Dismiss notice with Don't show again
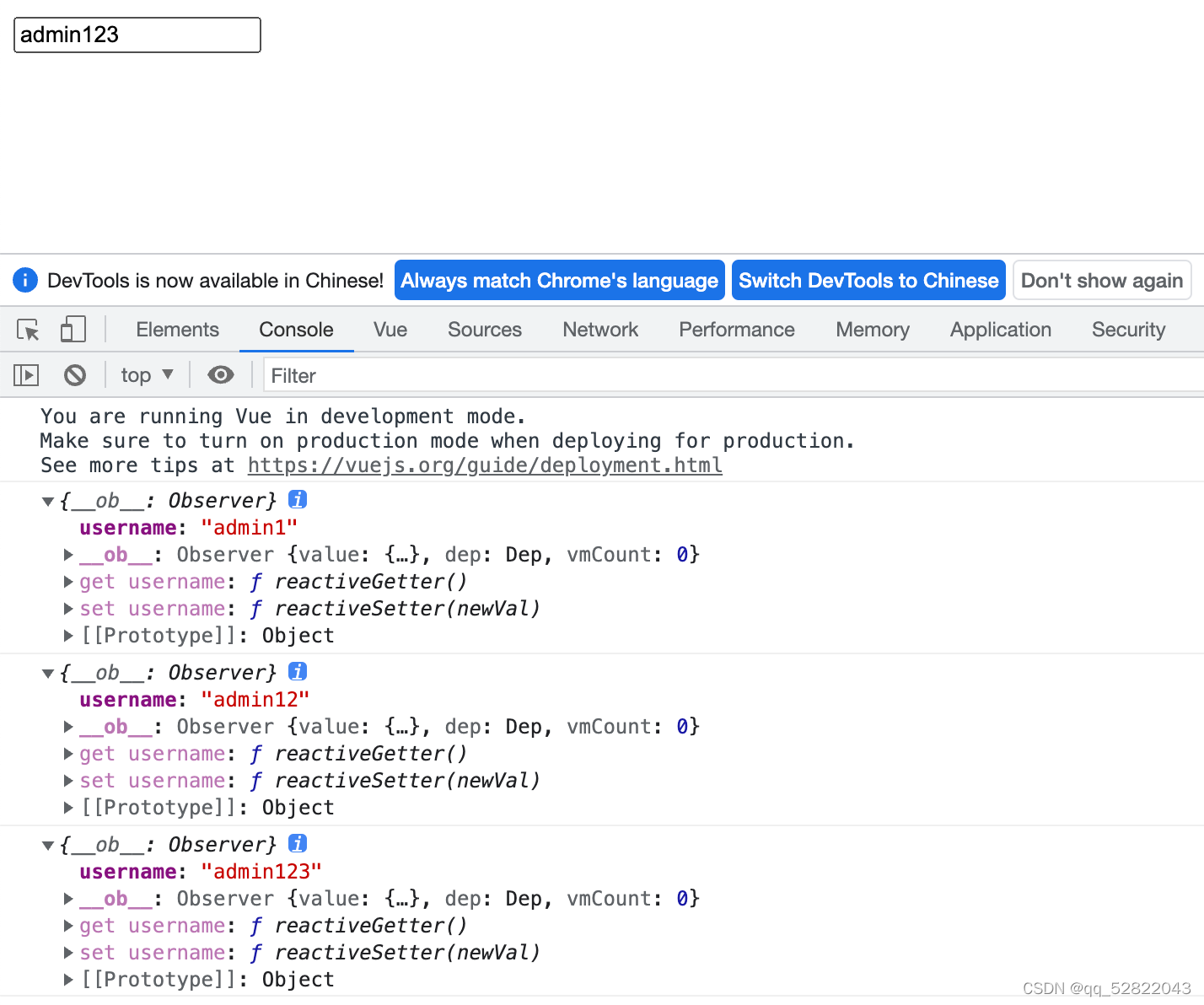 (x=1102, y=280)
